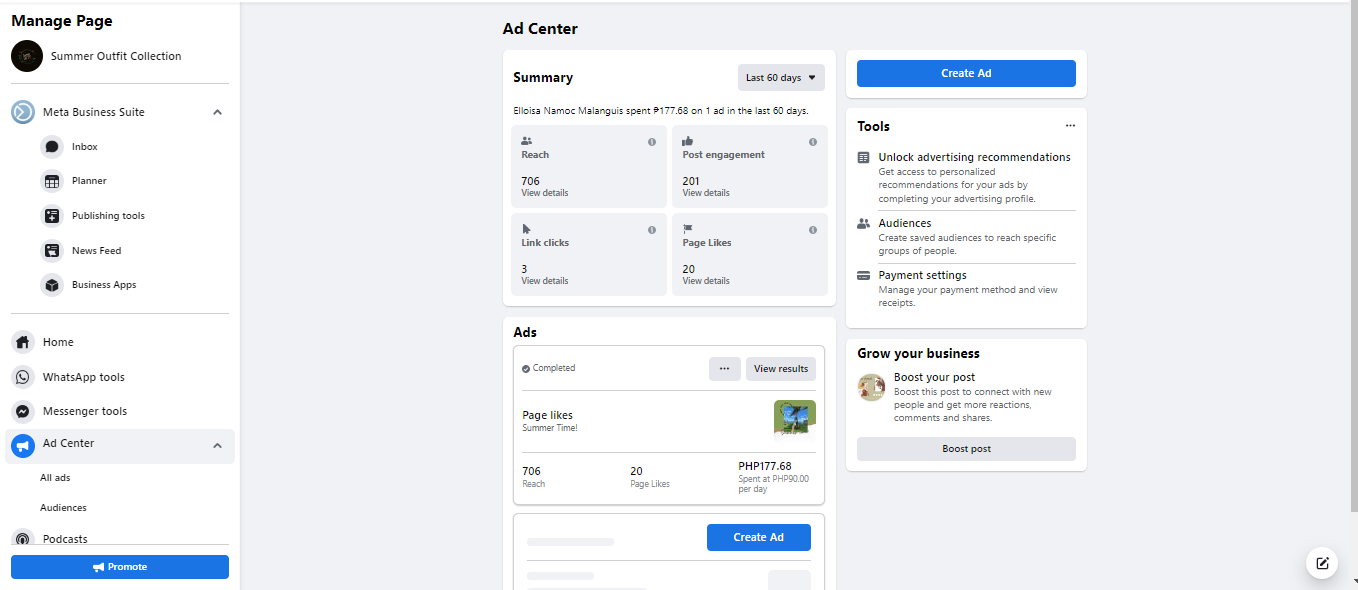1358x590 pixels.
Task: Open the Business Apps cube icon
Action: click(x=52, y=285)
